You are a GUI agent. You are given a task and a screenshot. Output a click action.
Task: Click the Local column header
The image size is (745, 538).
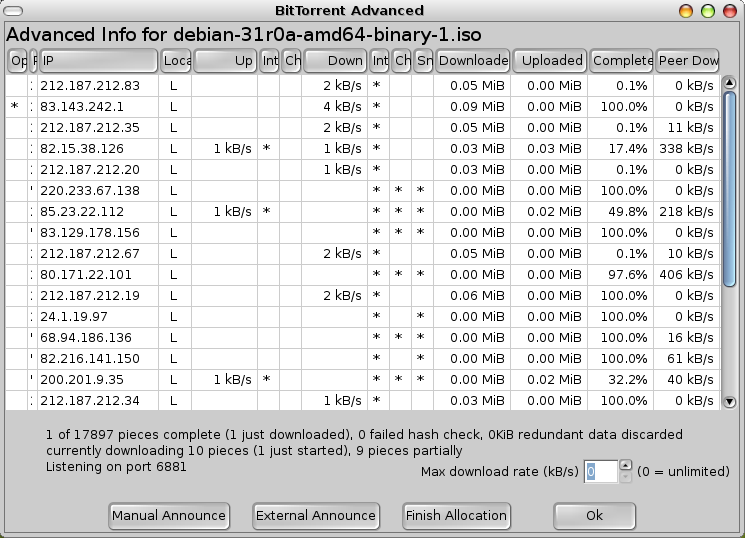[175, 61]
